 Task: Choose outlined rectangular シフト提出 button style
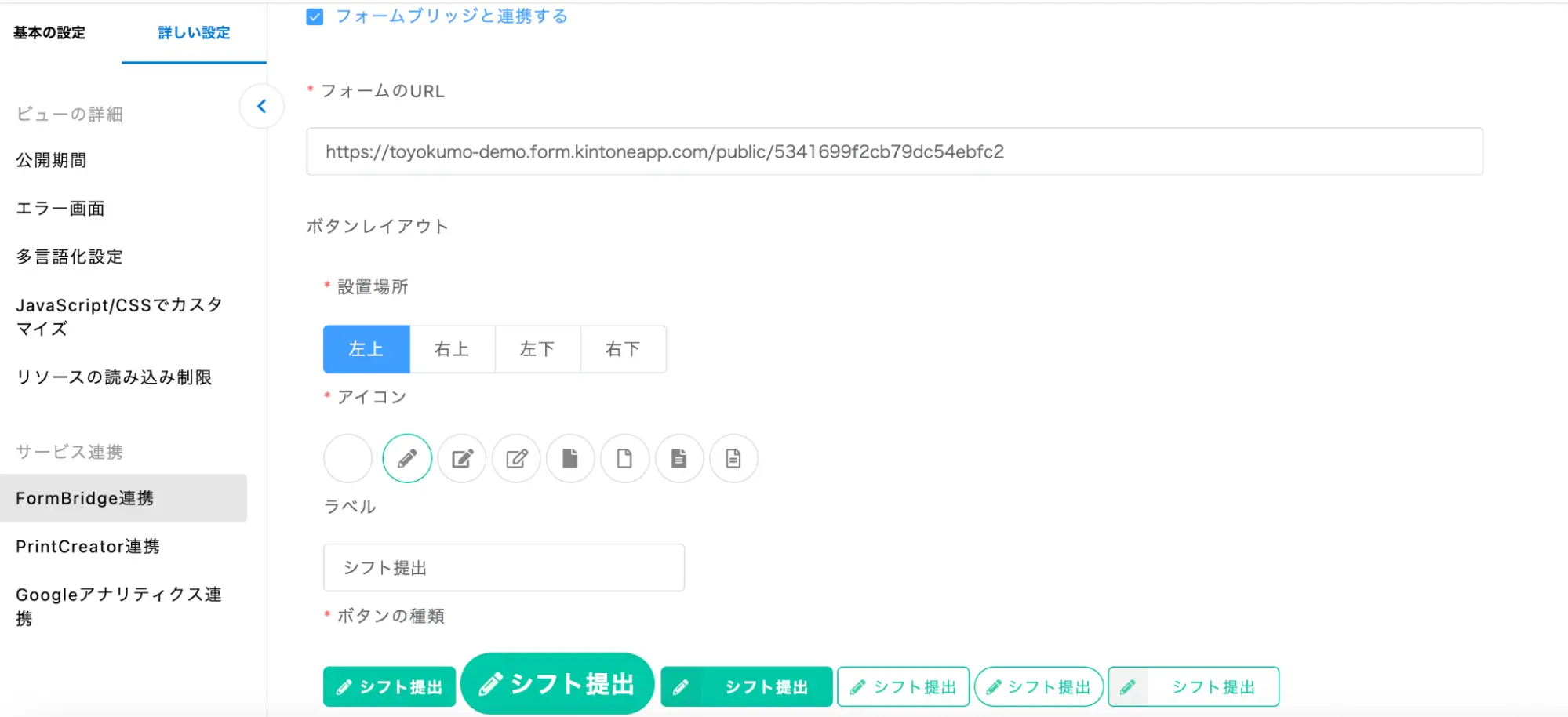tap(904, 687)
